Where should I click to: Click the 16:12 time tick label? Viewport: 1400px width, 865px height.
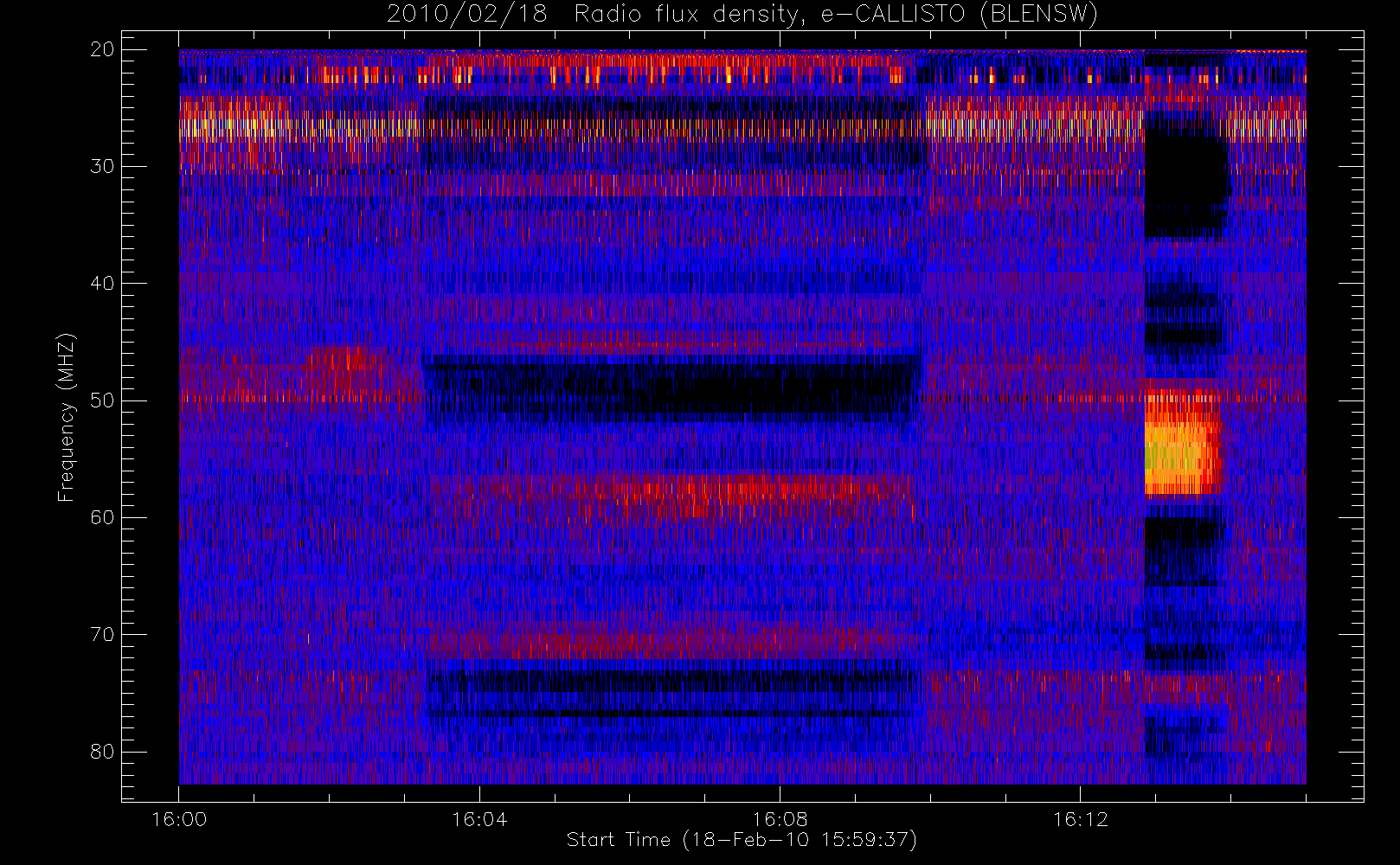pyautogui.click(x=1080, y=819)
